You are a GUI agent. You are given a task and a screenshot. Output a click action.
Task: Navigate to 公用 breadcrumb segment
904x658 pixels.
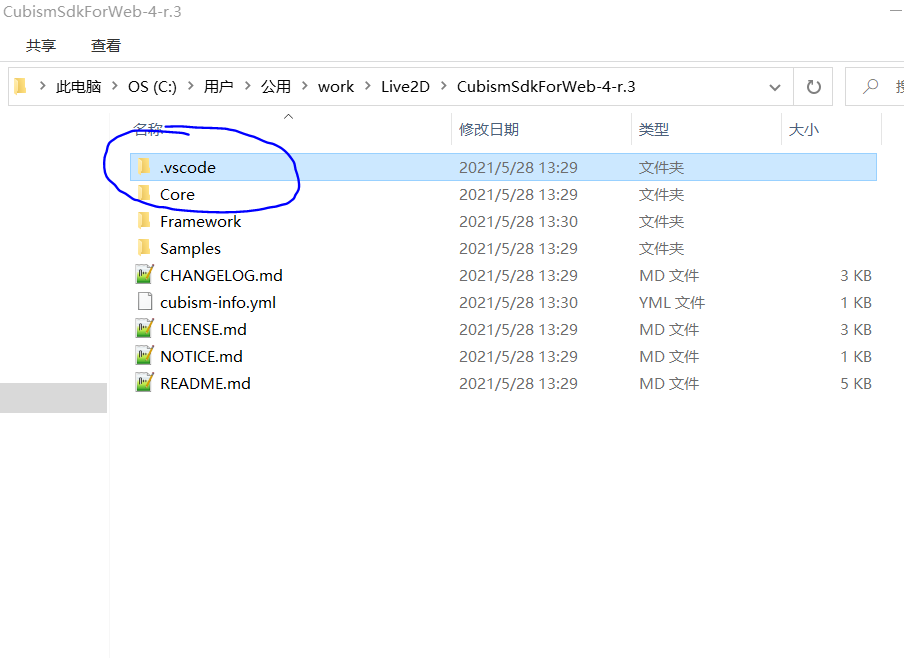(276, 87)
